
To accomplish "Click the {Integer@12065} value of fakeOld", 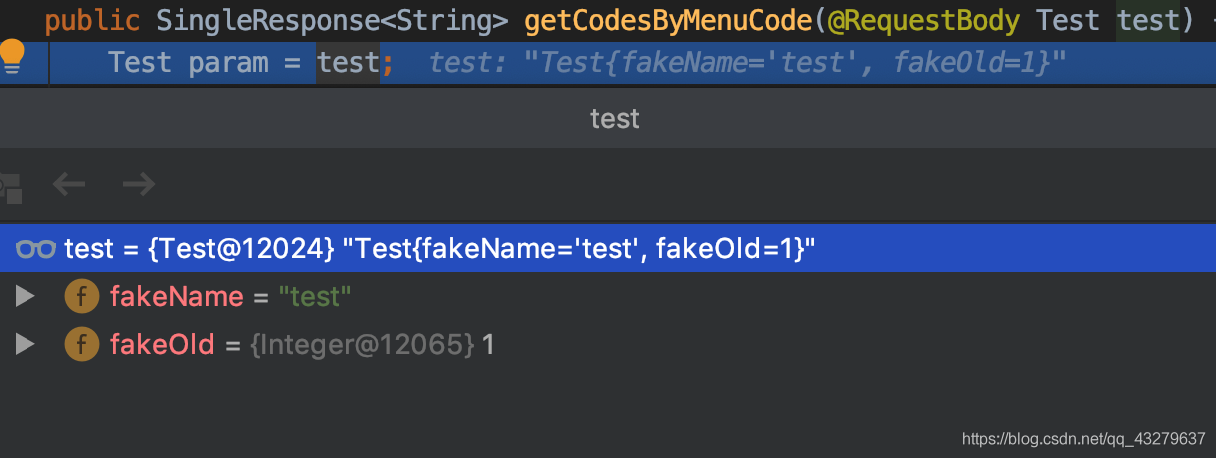I will pos(362,345).
